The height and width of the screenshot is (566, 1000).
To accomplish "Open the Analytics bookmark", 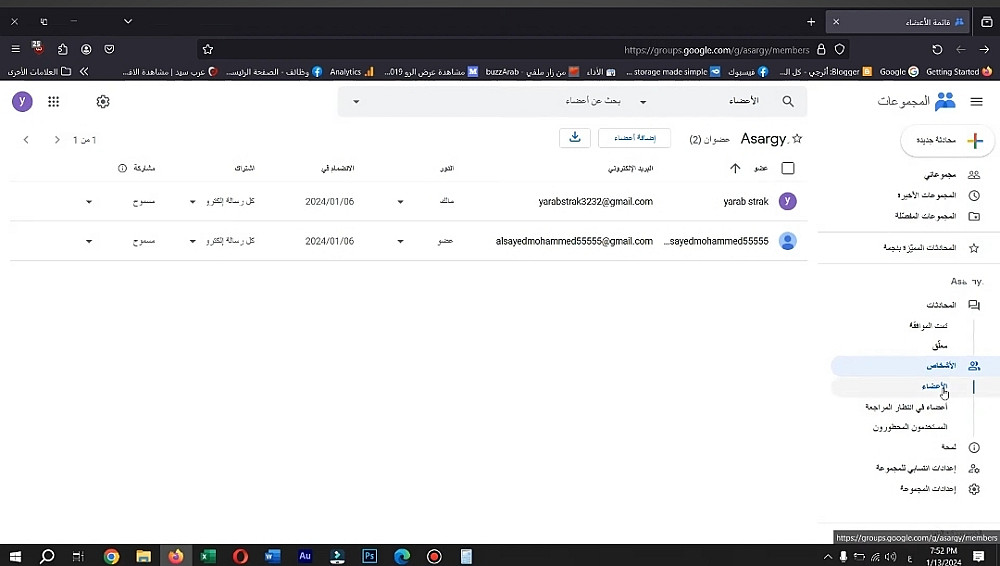I will [351, 72].
